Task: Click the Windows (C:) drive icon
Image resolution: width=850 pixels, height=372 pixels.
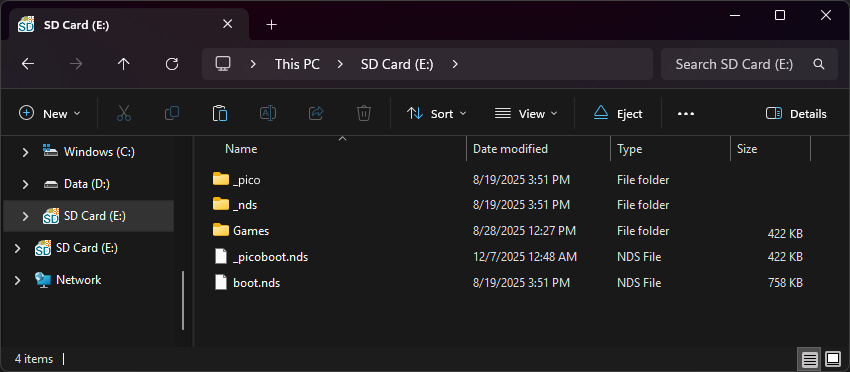Action: (50, 151)
